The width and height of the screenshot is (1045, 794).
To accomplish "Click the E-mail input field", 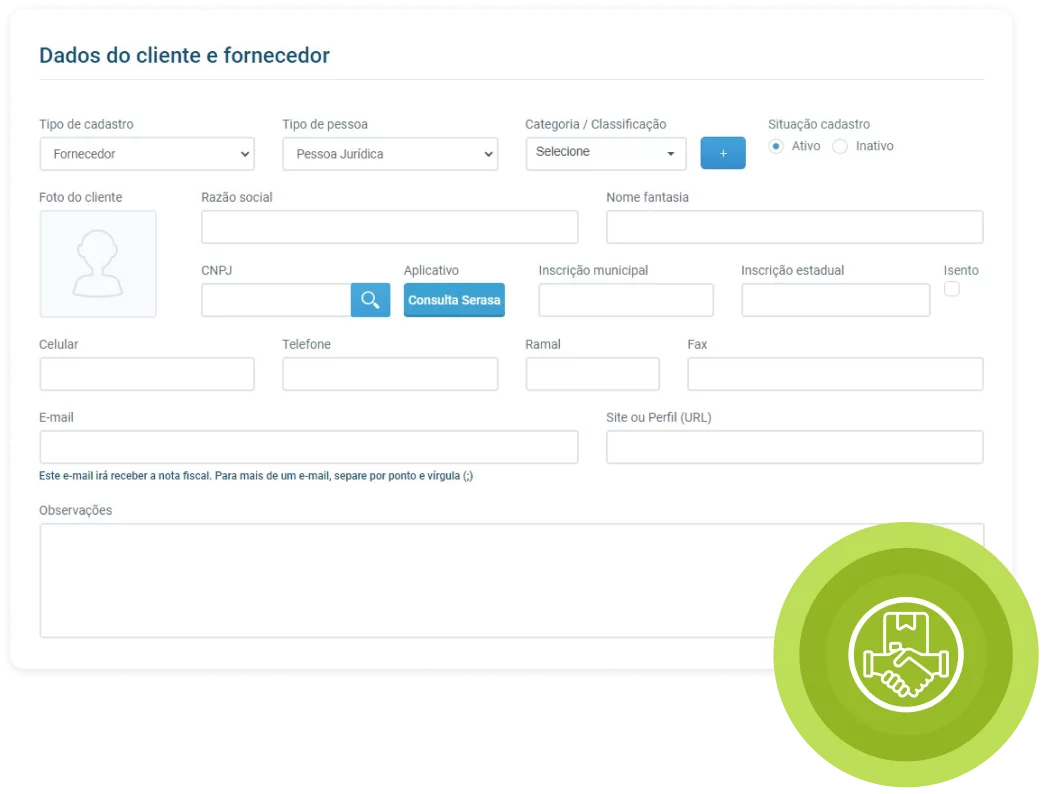I will coord(309,447).
